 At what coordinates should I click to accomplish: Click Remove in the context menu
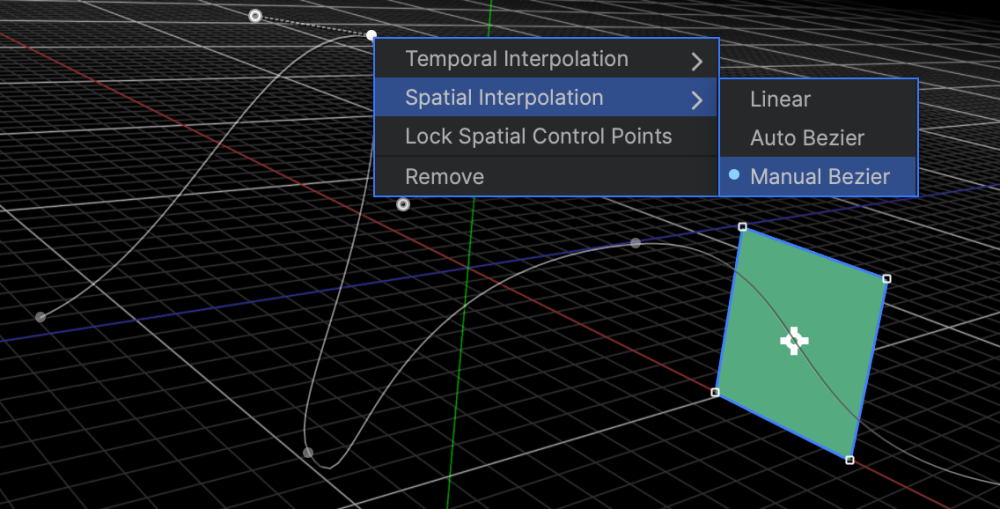[x=547, y=177]
